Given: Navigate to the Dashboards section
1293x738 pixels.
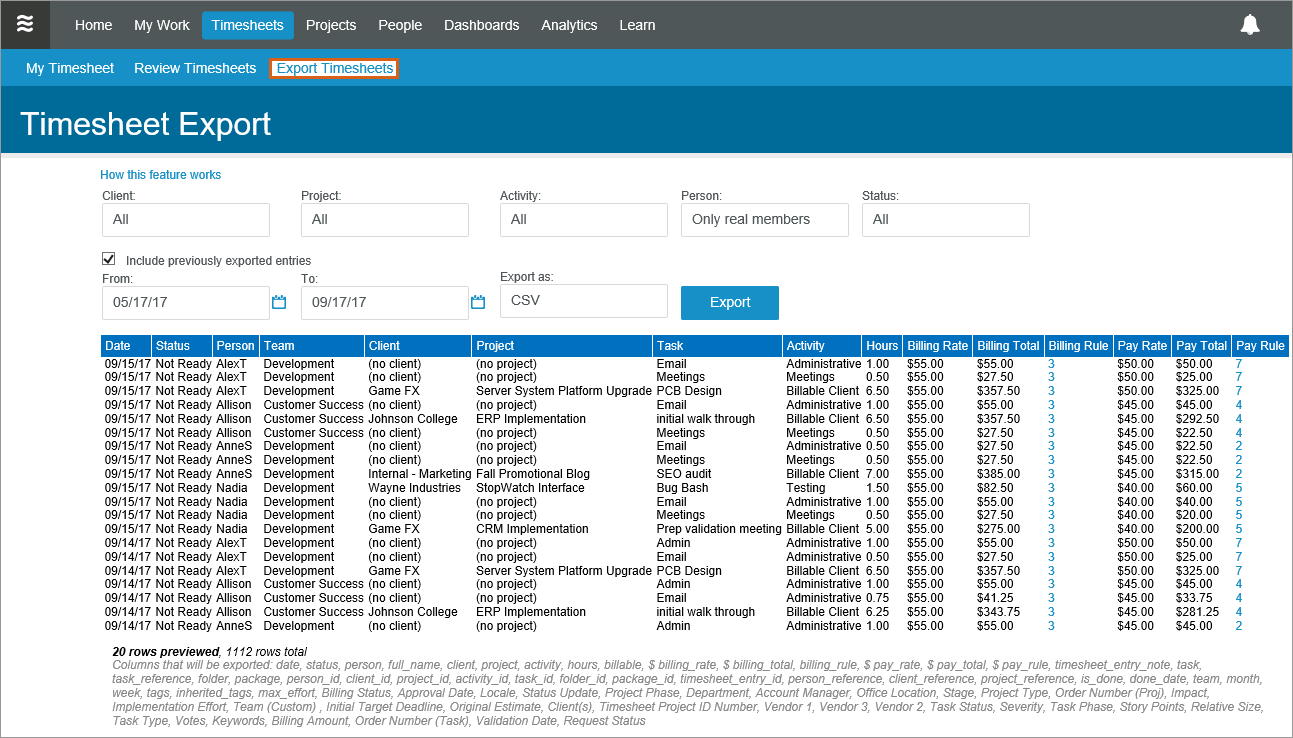Looking at the screenshot, I should click(x=481, y=25).
